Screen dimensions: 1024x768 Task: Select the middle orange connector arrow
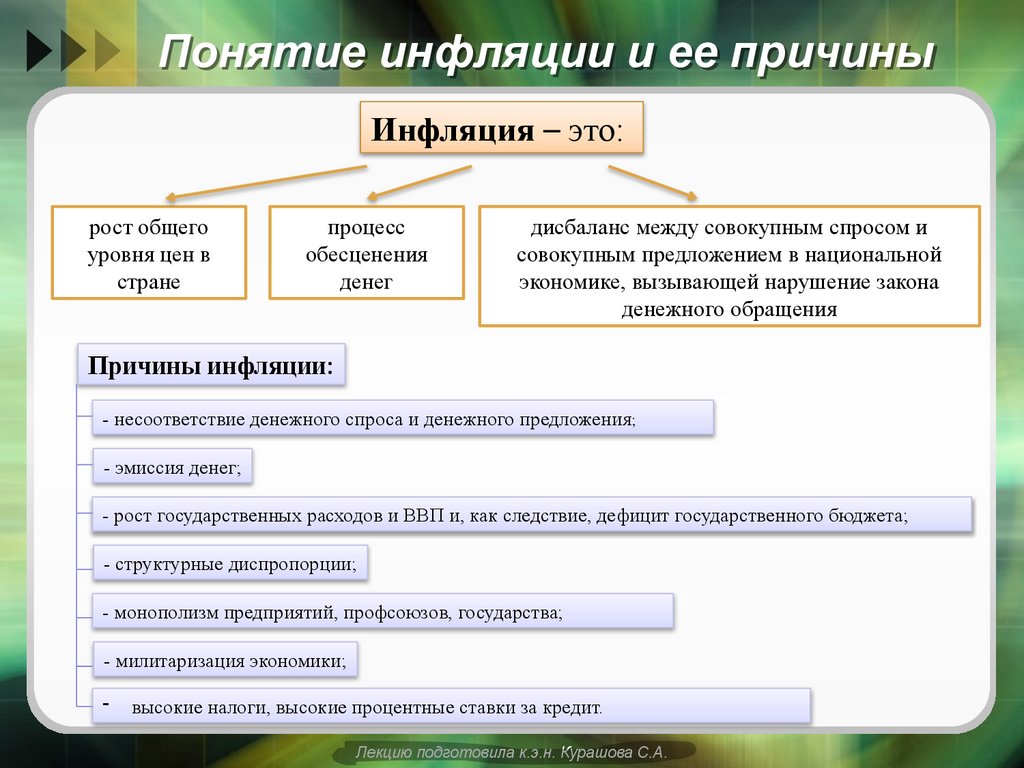click(420, 180)
